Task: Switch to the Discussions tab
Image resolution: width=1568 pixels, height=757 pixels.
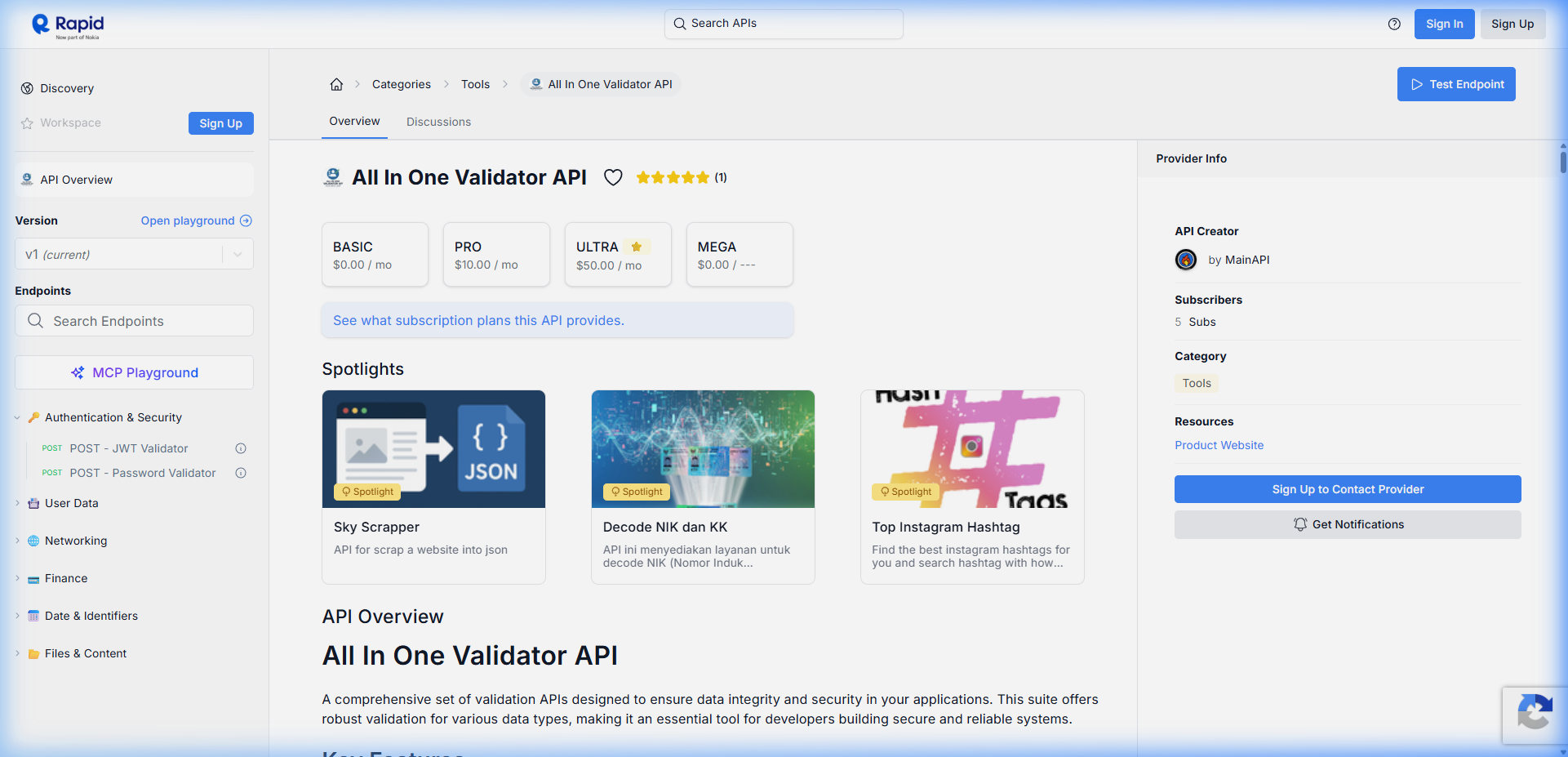Action: point(438,122)
